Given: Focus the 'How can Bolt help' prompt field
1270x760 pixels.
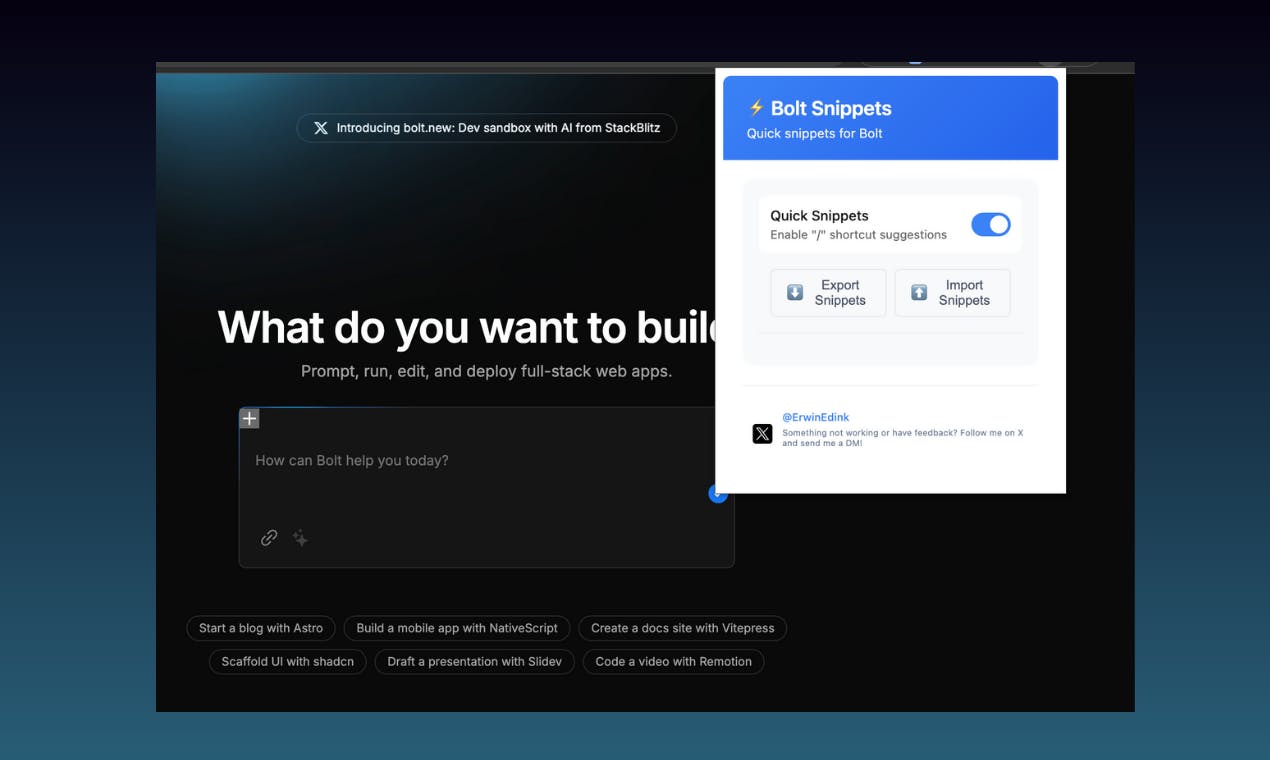Looking at the screenshot, I should 486,461.
